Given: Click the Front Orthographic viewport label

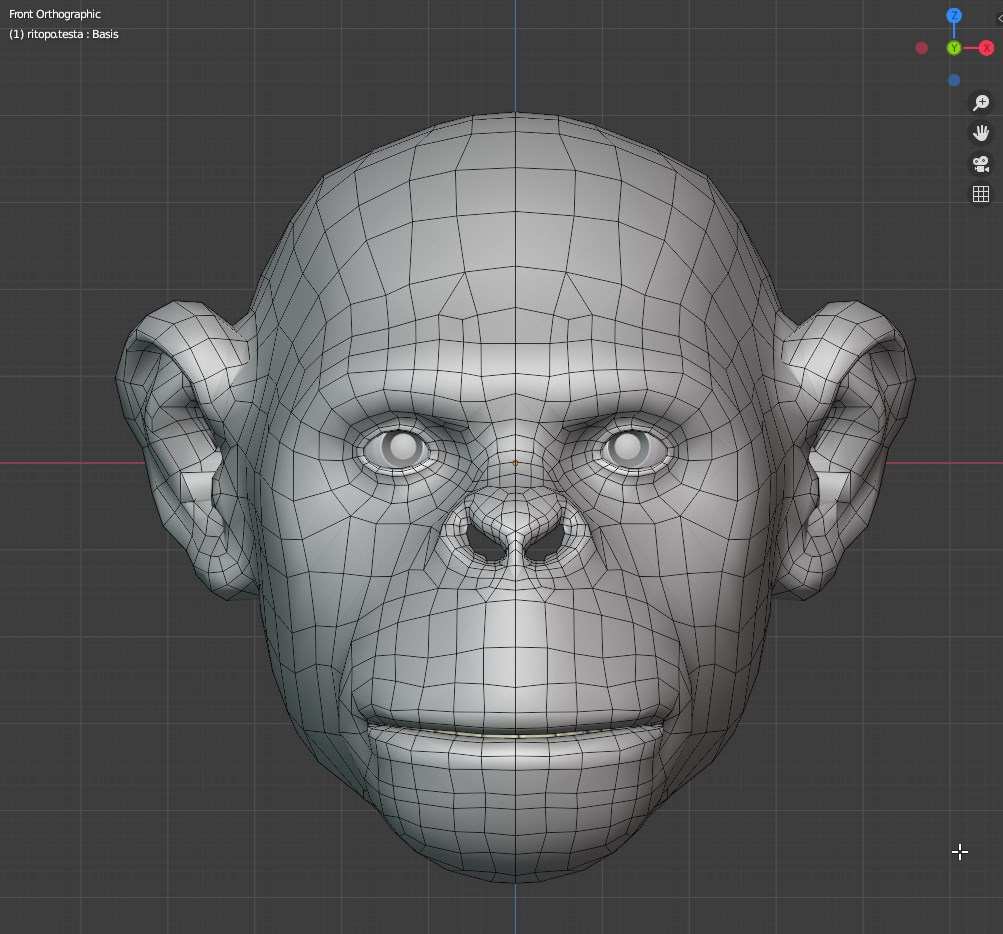Looking at the screenshot, I should [x=54, y=14].
